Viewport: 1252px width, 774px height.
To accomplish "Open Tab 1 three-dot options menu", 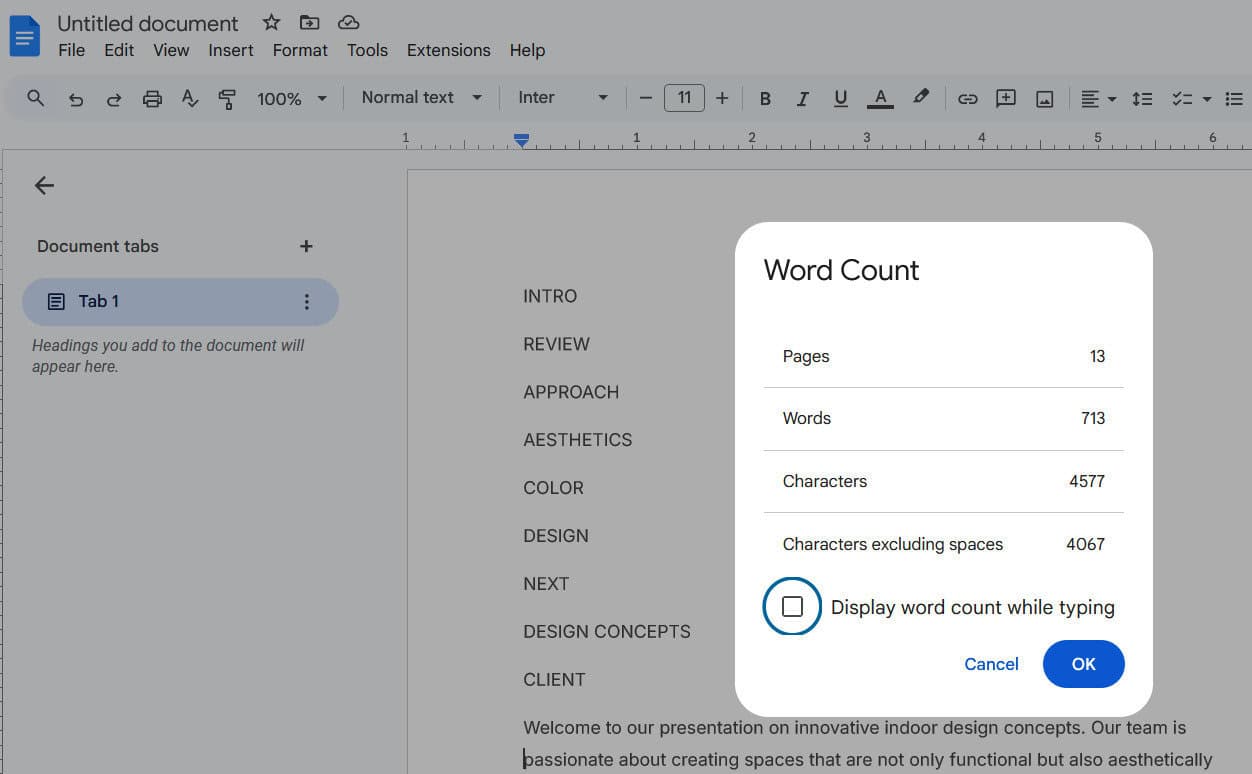I will pyautogui.click(x=307, y=302).
